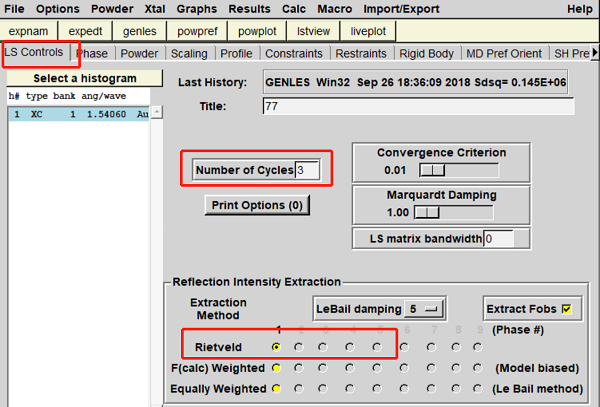The height and width of the screenshot is (407, 600).
Task: Launch expedt from the toolbar
Action: [x=85, y=31]
